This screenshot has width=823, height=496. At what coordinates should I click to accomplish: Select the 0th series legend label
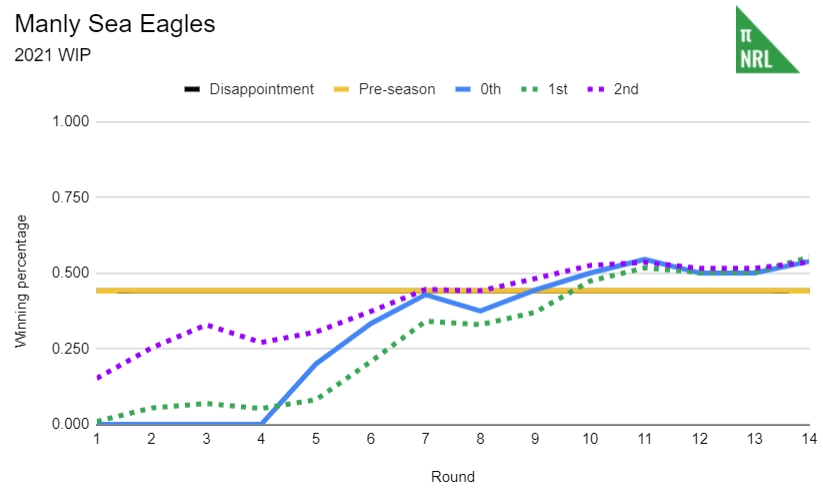(490, 89)
